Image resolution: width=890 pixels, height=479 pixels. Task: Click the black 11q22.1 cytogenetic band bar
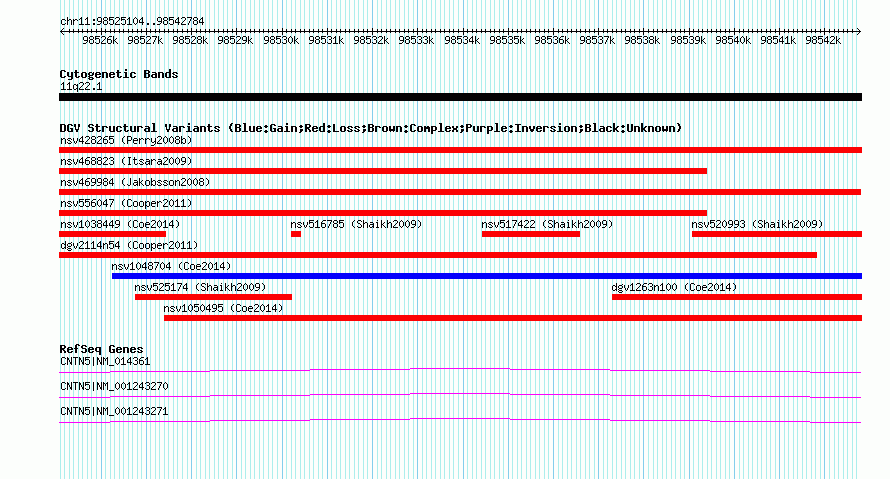[460, 97]
